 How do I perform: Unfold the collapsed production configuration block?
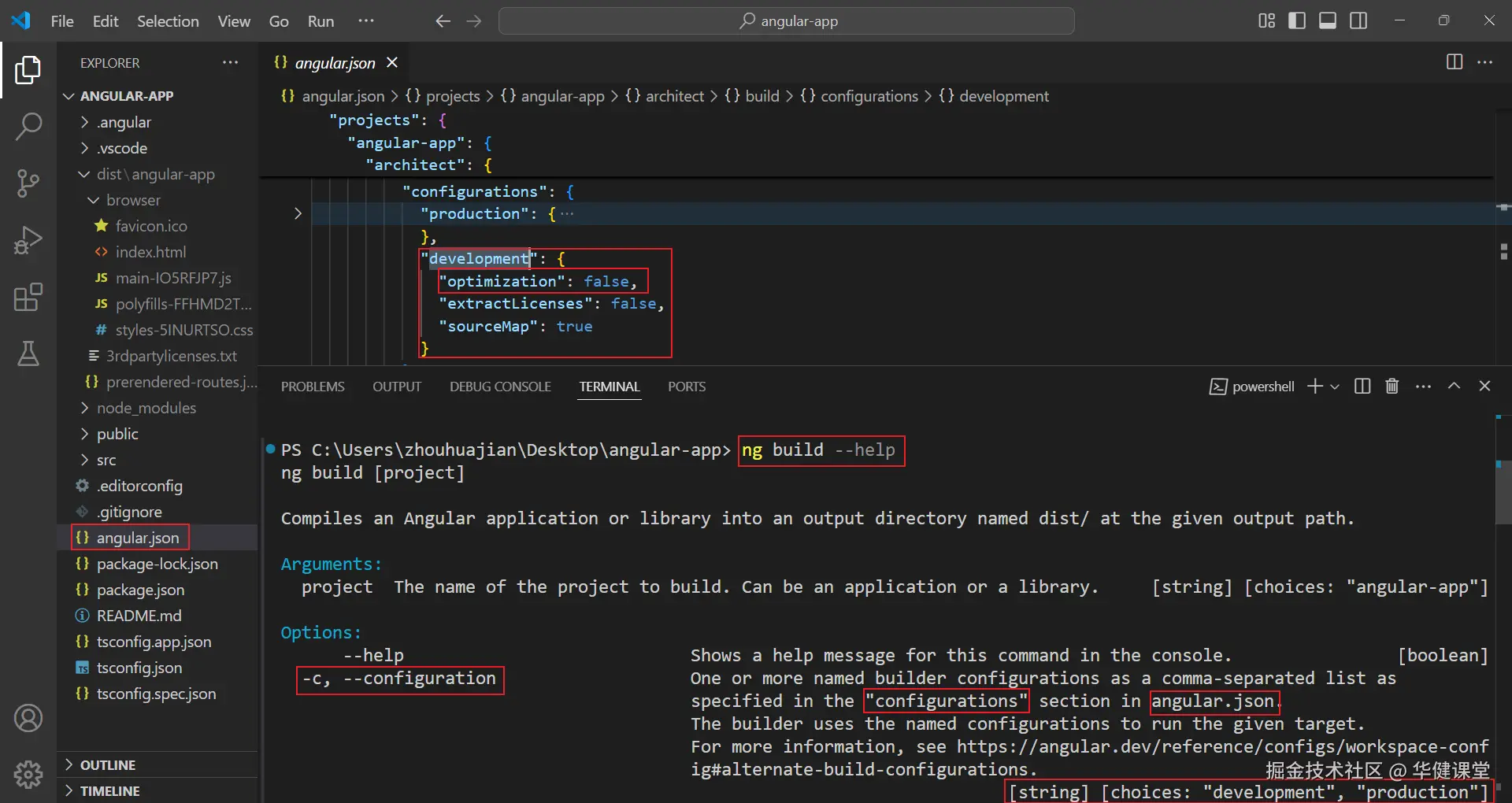[x=298, y=213]
